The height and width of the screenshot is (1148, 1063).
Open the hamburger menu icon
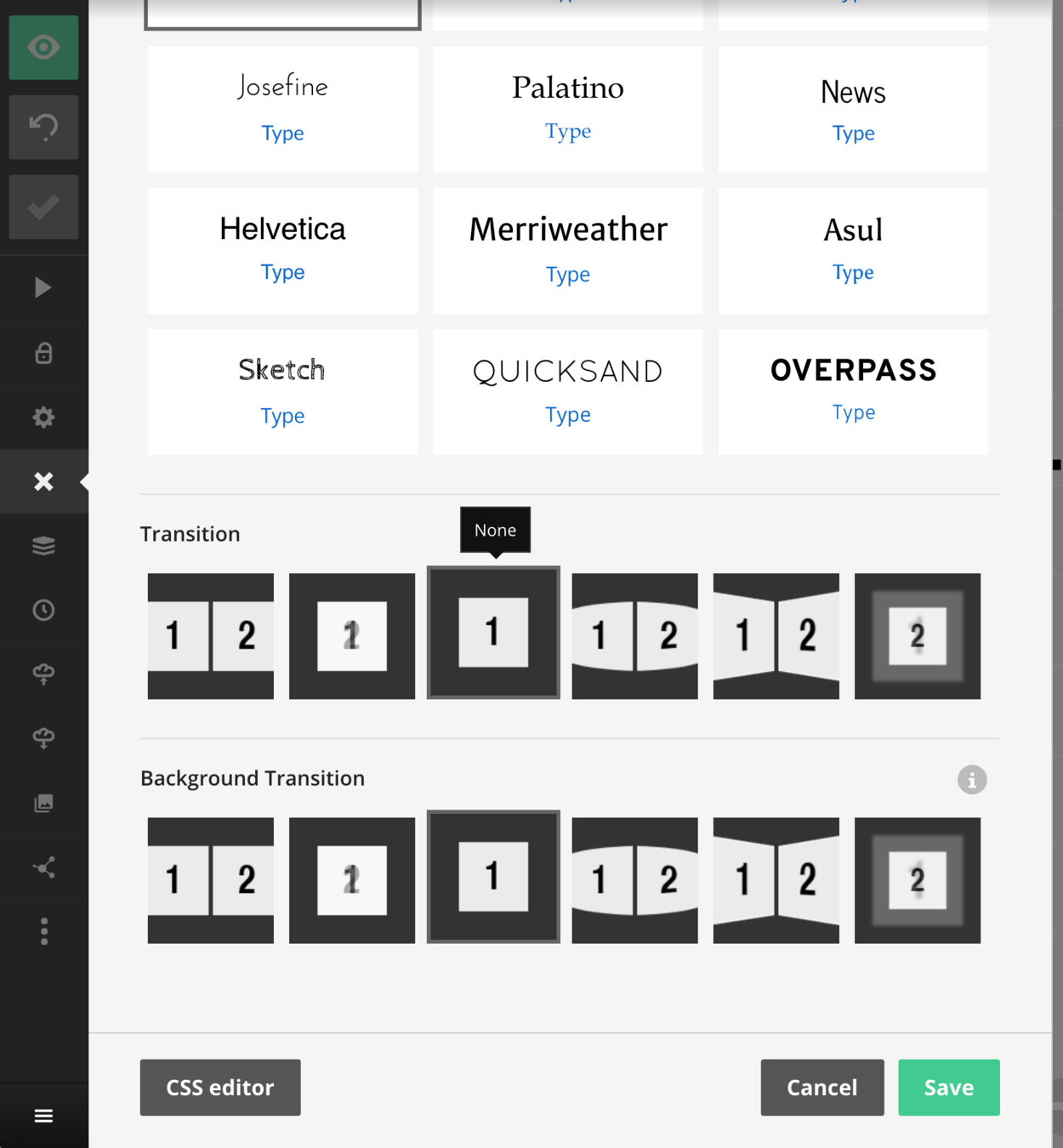point(43,1116)
